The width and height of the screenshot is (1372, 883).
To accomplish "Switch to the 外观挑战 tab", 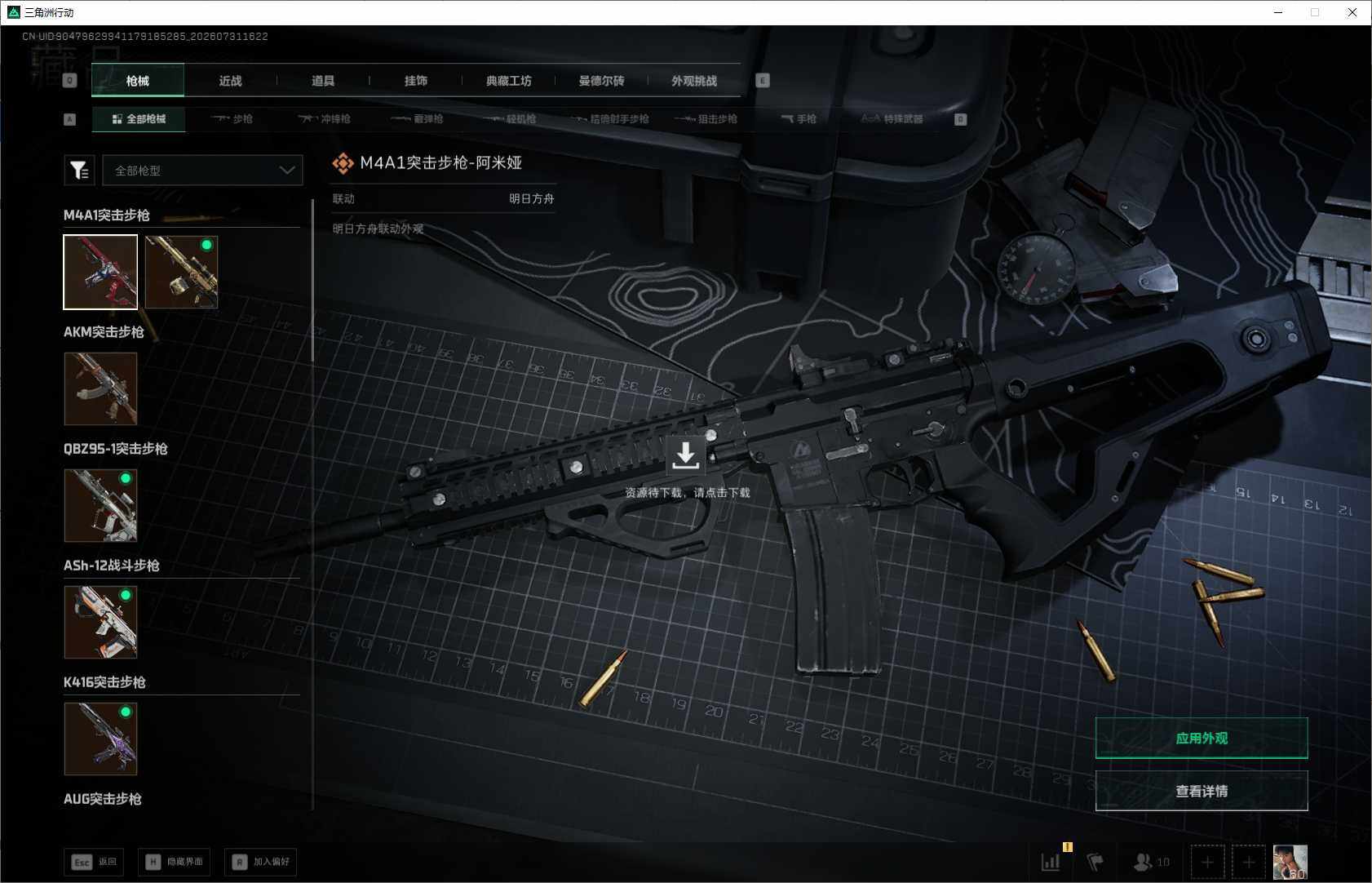I will pyautogui.click(x=694, y=81).
